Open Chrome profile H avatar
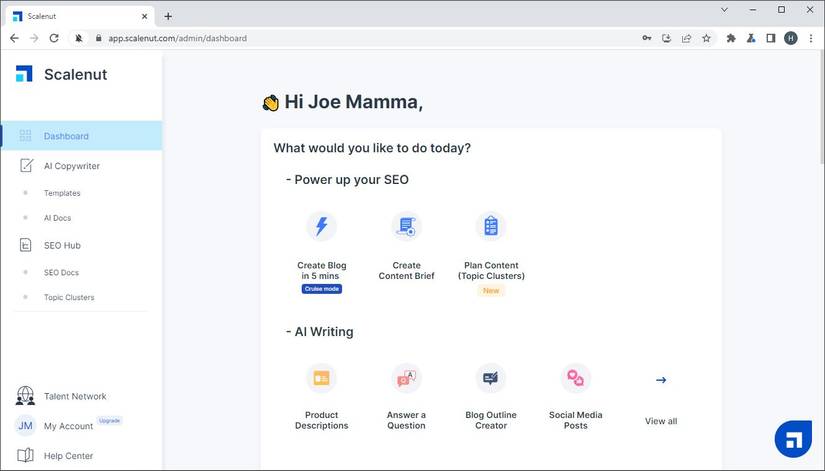Viewport: 825px width, 471px height. point(791,38)
